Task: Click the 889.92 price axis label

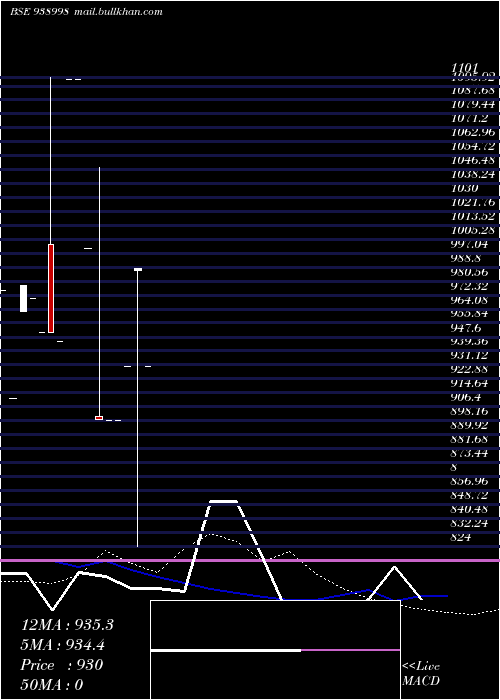Action: 470,425
